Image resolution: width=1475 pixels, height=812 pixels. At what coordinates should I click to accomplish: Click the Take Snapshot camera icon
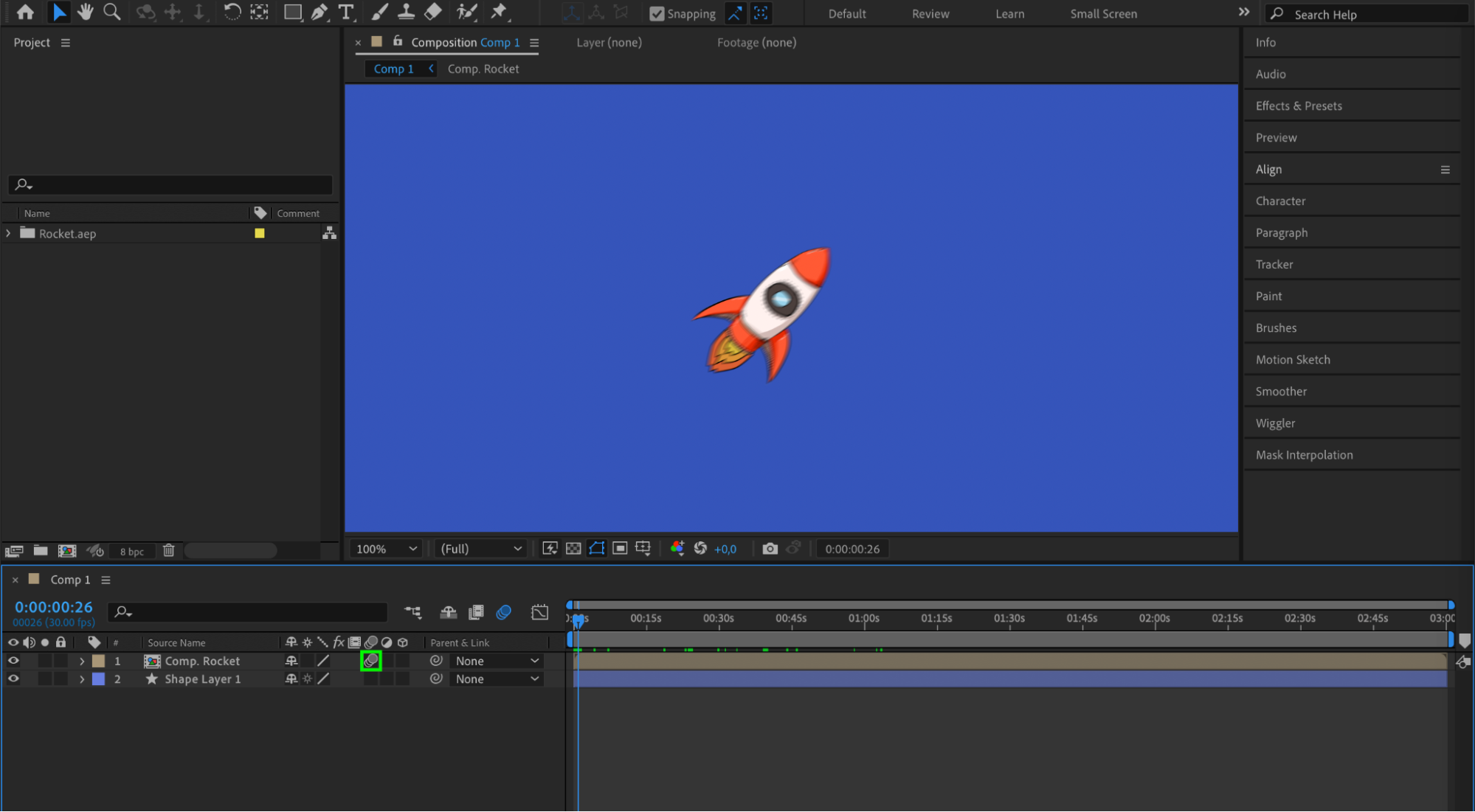770,549
